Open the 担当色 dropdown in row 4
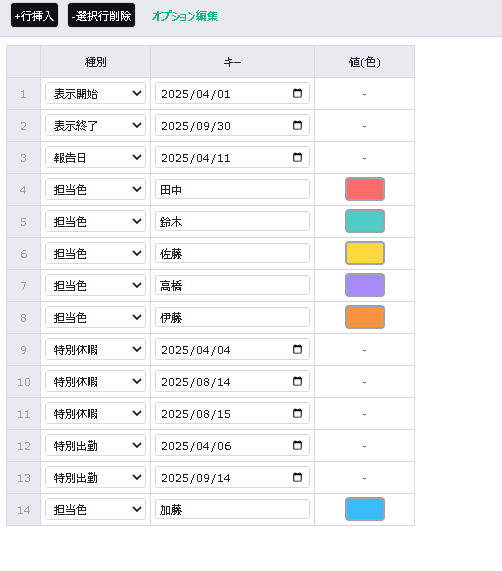502x571 pixels. [95, 189]
